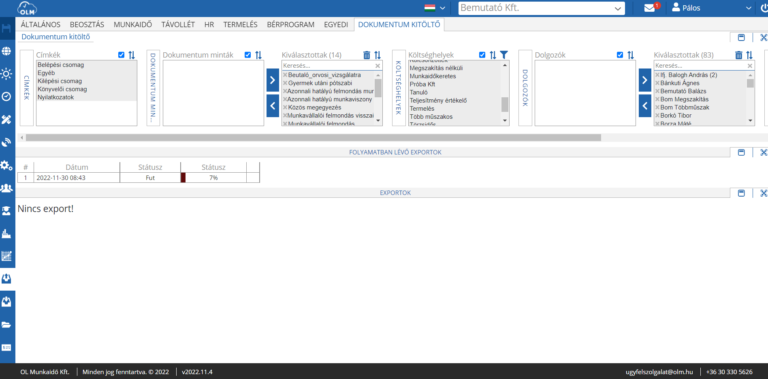Open the clock sidebar icon
The height and width of the screenshot is (379, 768).
[x=6, y=96]
